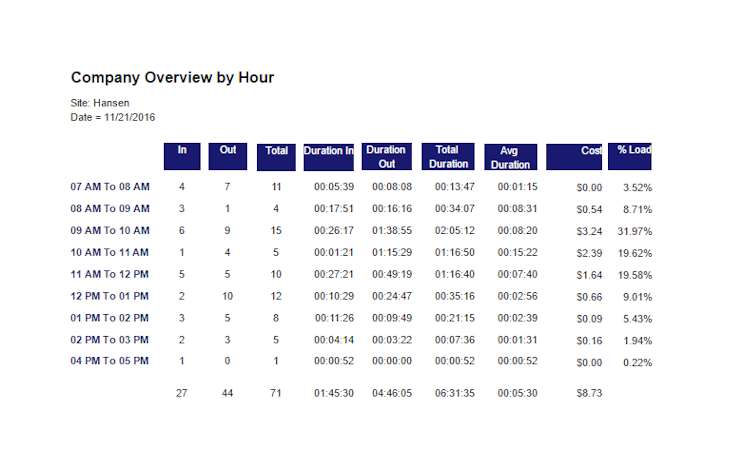Click the 'Duration Out' column header
Screen dimensions: 734x450
pos(387,156)
